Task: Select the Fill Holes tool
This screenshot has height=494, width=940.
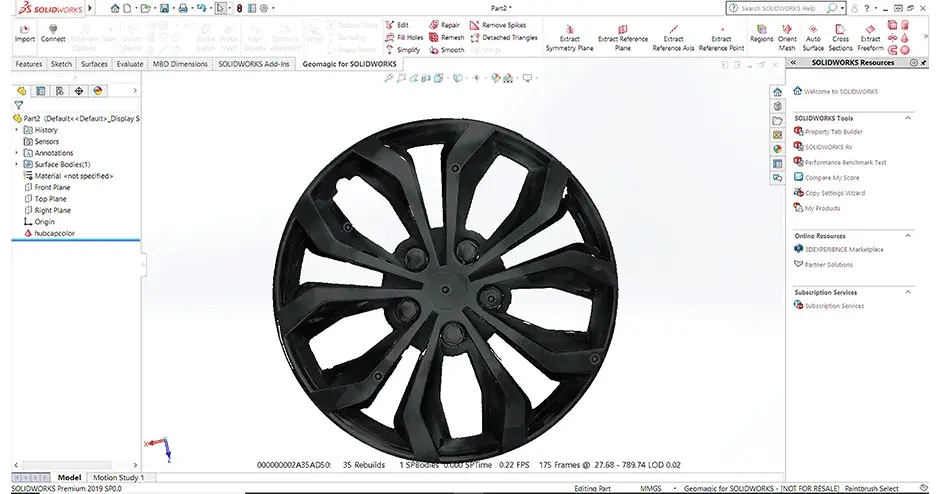Action: pyautogui.click(x=409, y=37)
